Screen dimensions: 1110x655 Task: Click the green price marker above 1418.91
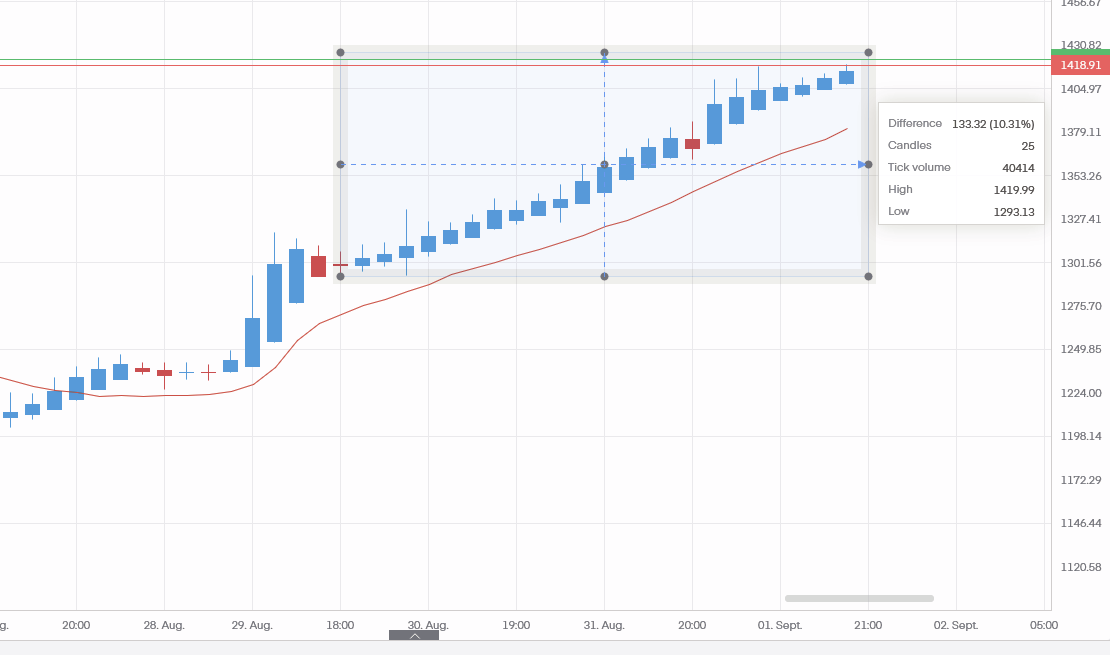tap(1081, 52)
